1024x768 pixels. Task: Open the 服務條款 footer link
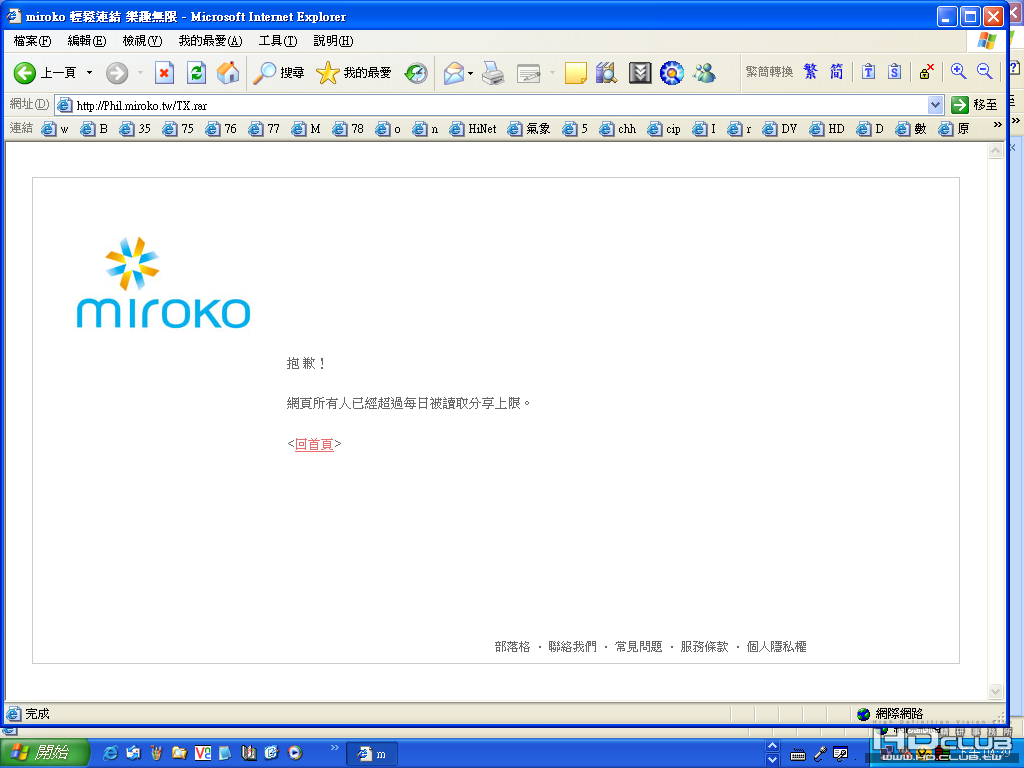coord(704,647)
